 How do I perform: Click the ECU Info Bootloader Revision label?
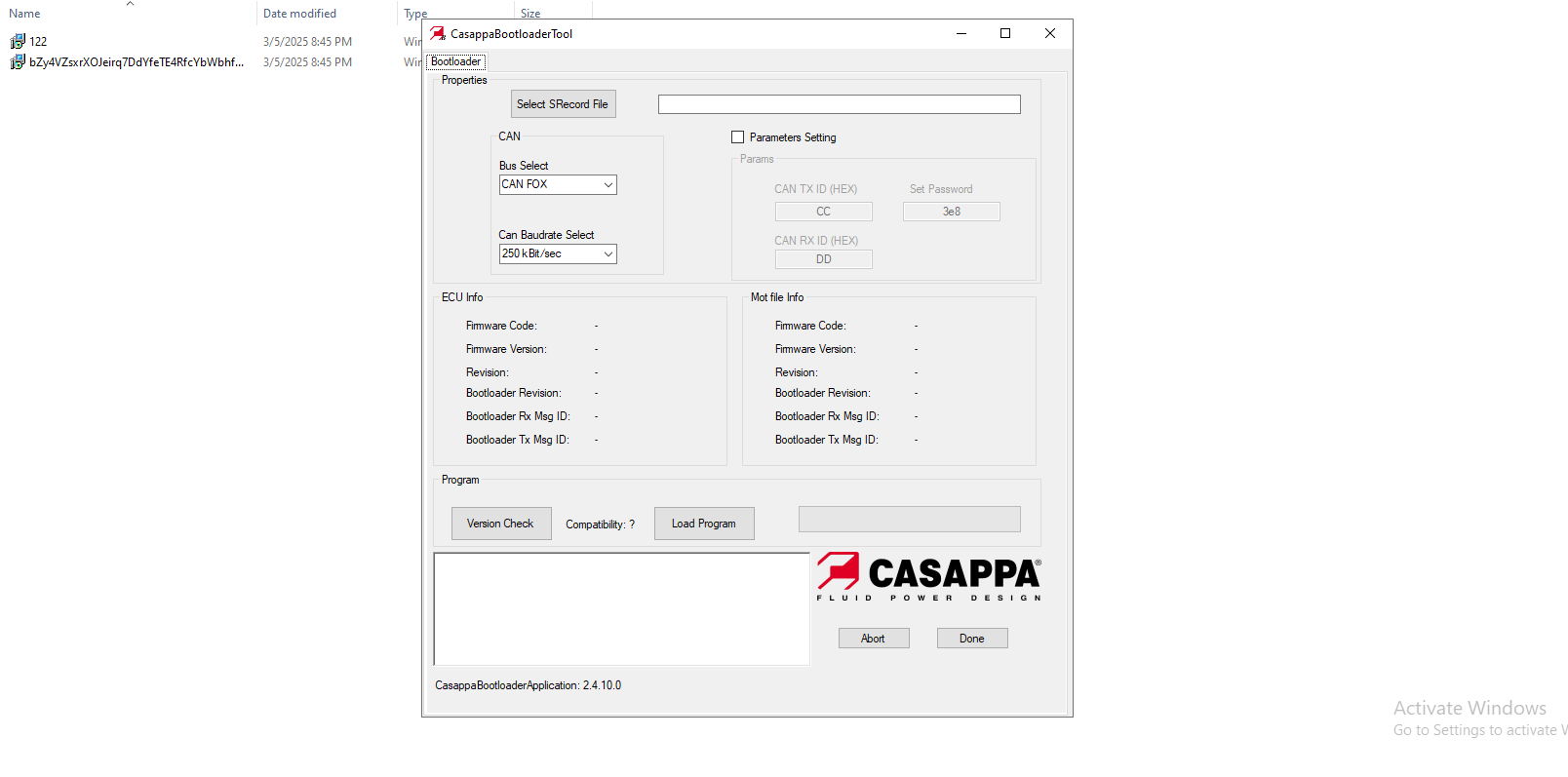[514, 393]
